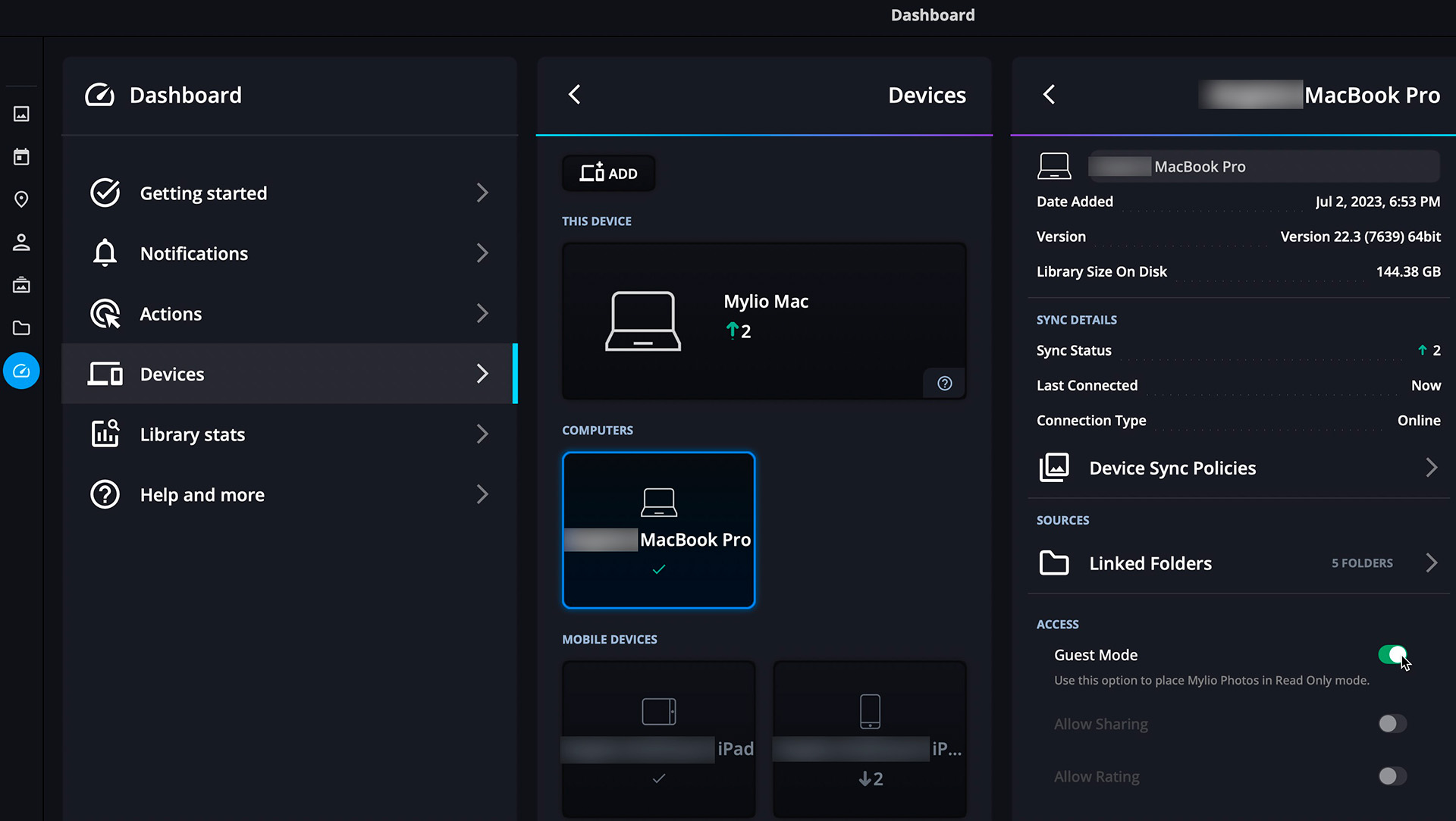Image resolution: width=1456 pixels, height=821 pixels.
Task: Click the phone icon on the iPhone card
Action: 870,712
